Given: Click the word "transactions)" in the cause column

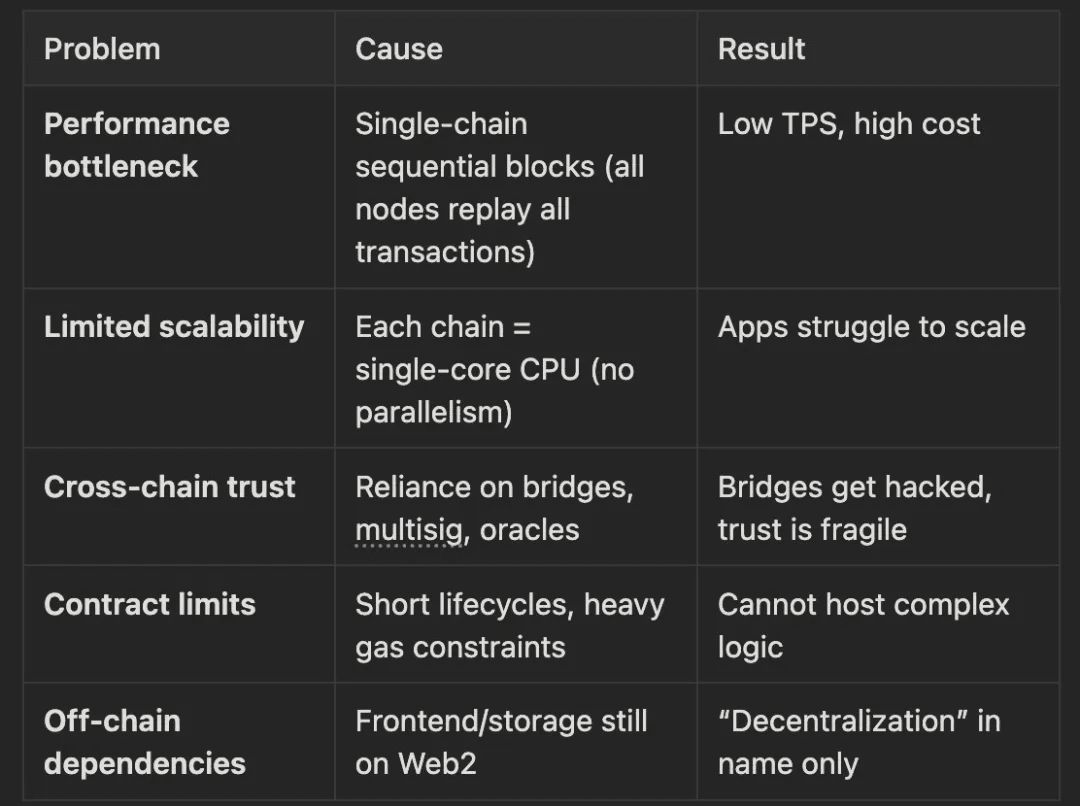Looking at the screenshot, I should click(x=445, y=251).
